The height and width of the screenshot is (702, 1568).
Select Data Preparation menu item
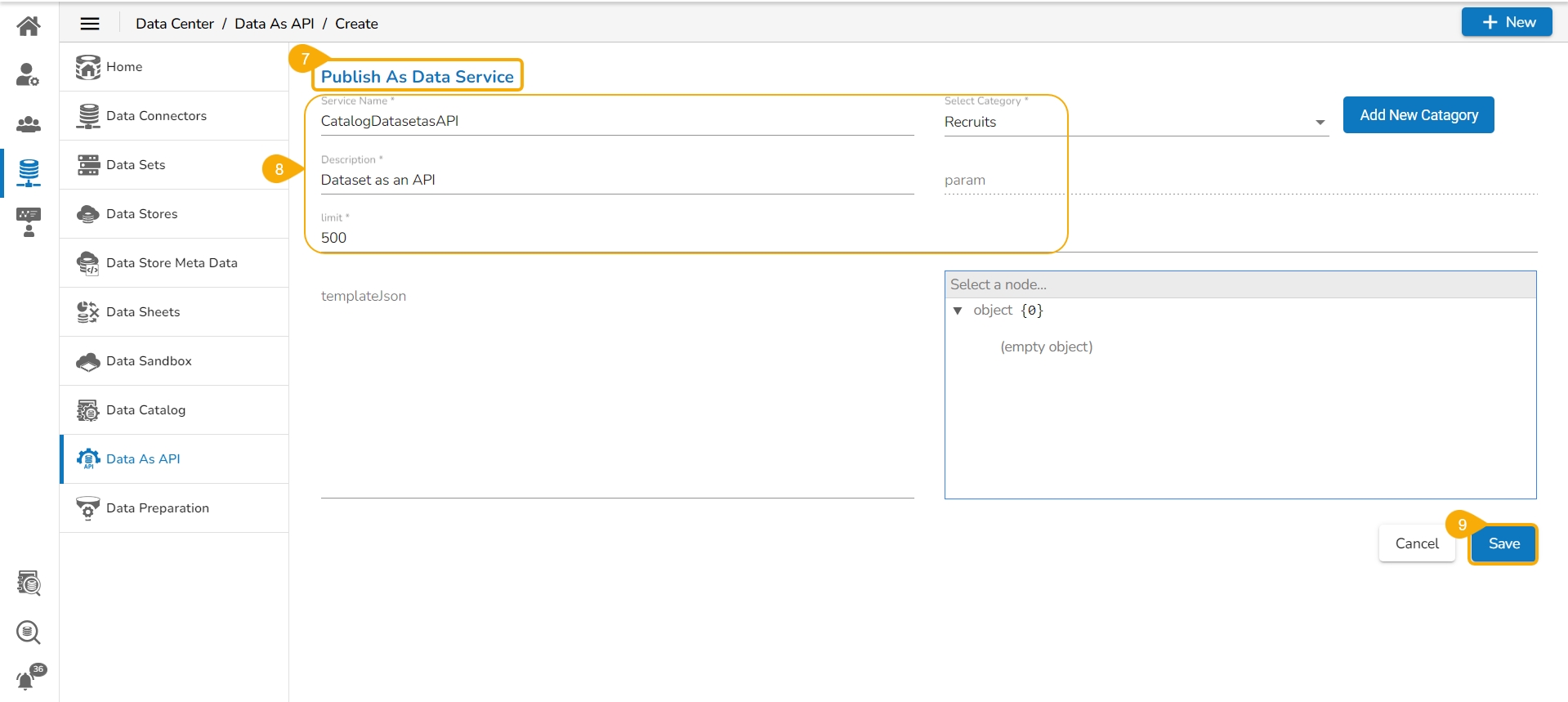pos(157,508)
